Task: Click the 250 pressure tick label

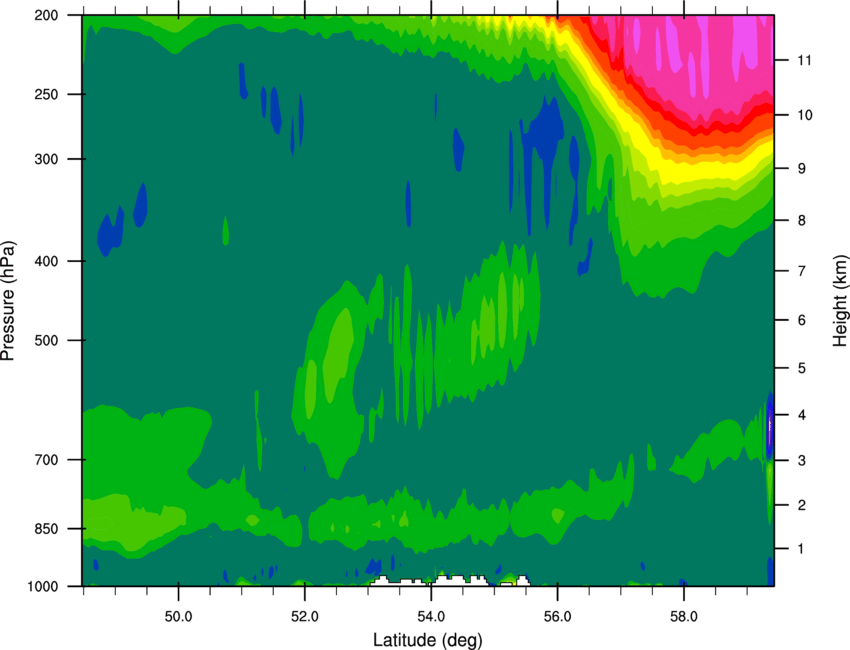Action: [x=47, y=94]
